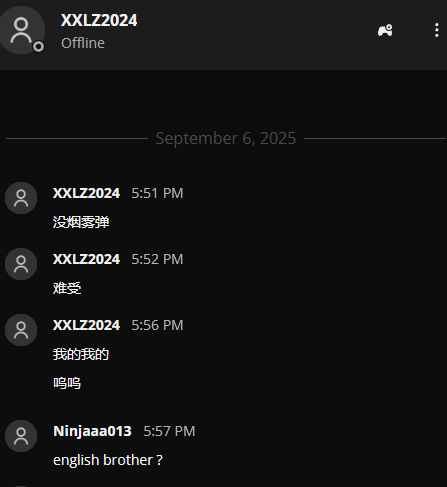Select the message 呜呜
The image size is (447, 487).
click(67, 383)
